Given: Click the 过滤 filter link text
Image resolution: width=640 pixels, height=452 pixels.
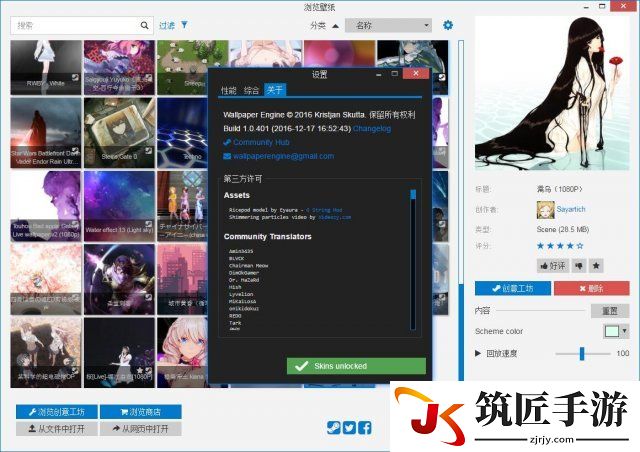Looking at the screenshot, I should (167, 25).
